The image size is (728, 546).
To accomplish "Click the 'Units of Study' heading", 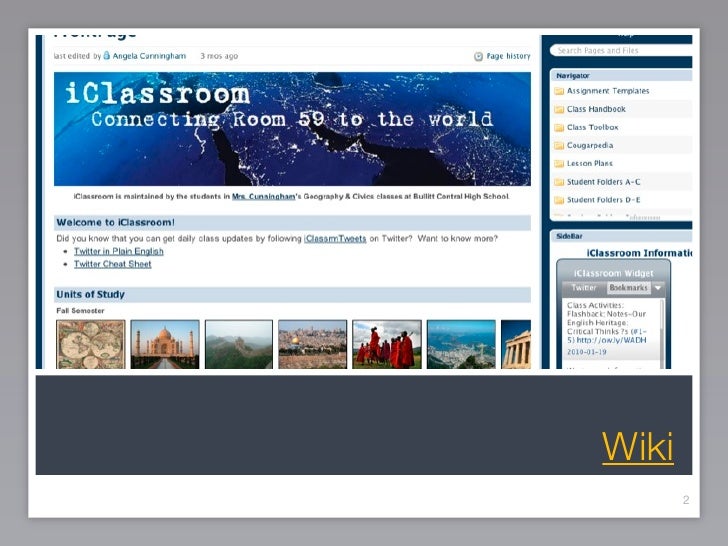I will [91, 294].
